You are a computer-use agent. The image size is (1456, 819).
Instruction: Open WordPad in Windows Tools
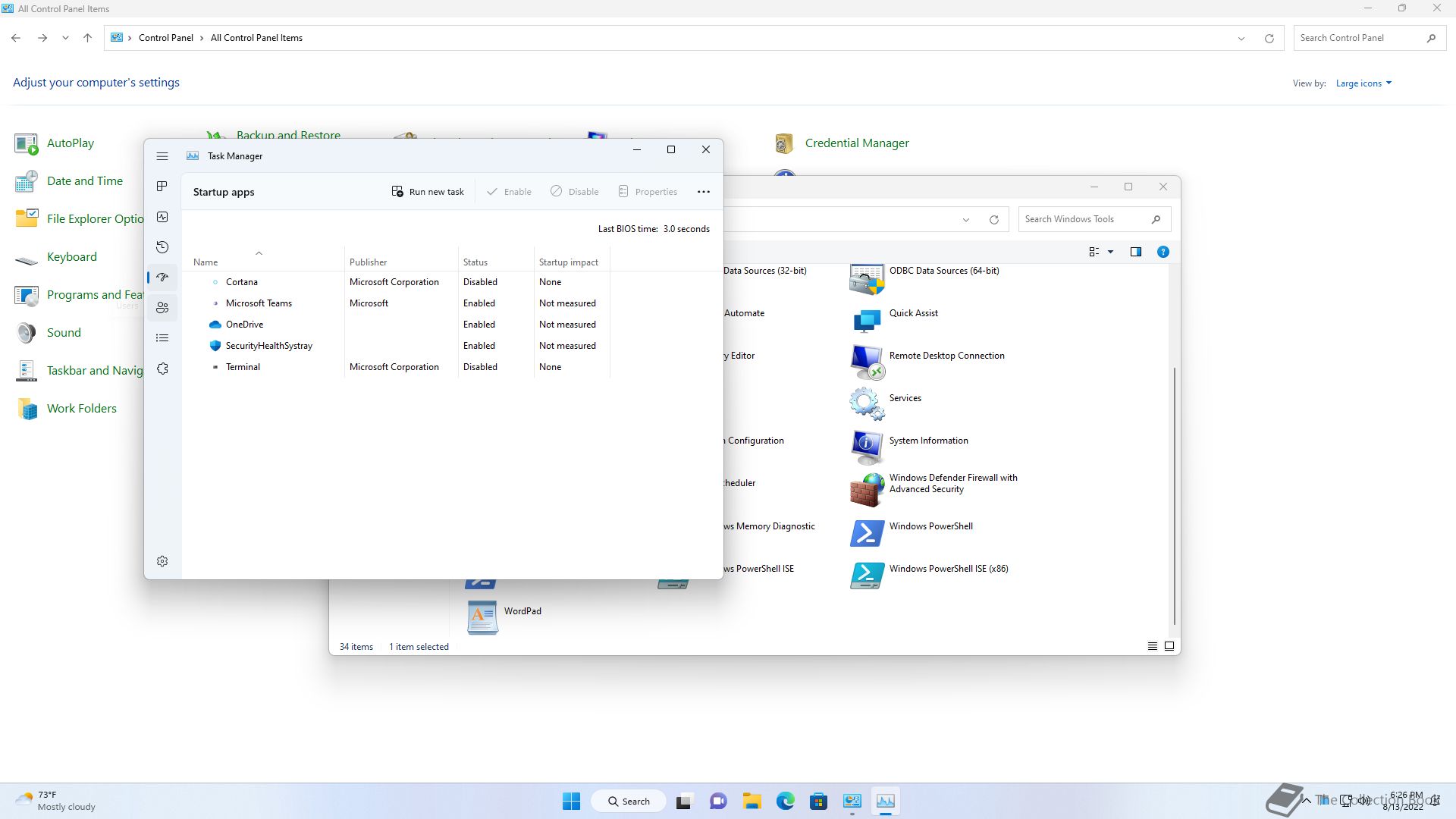tap(504, 618)
